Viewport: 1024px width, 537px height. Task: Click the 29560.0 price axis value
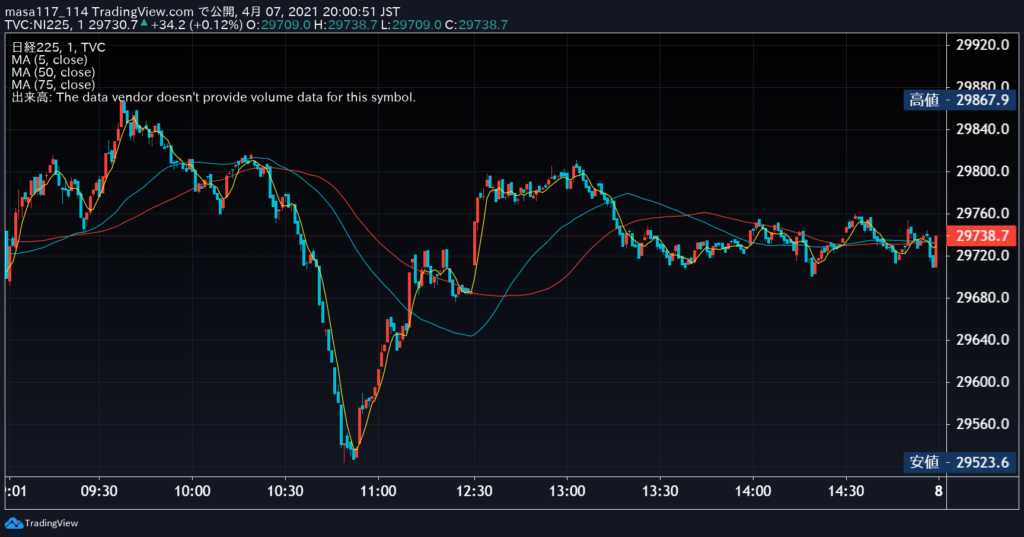click(x=982, y=424)
